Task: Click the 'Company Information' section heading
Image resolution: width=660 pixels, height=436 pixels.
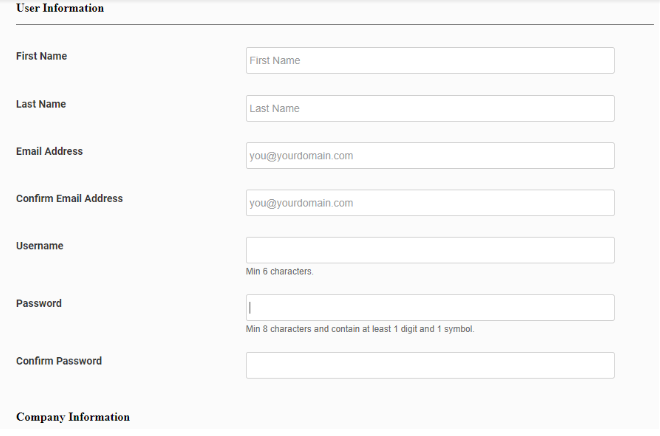Action: click(73, 417)
